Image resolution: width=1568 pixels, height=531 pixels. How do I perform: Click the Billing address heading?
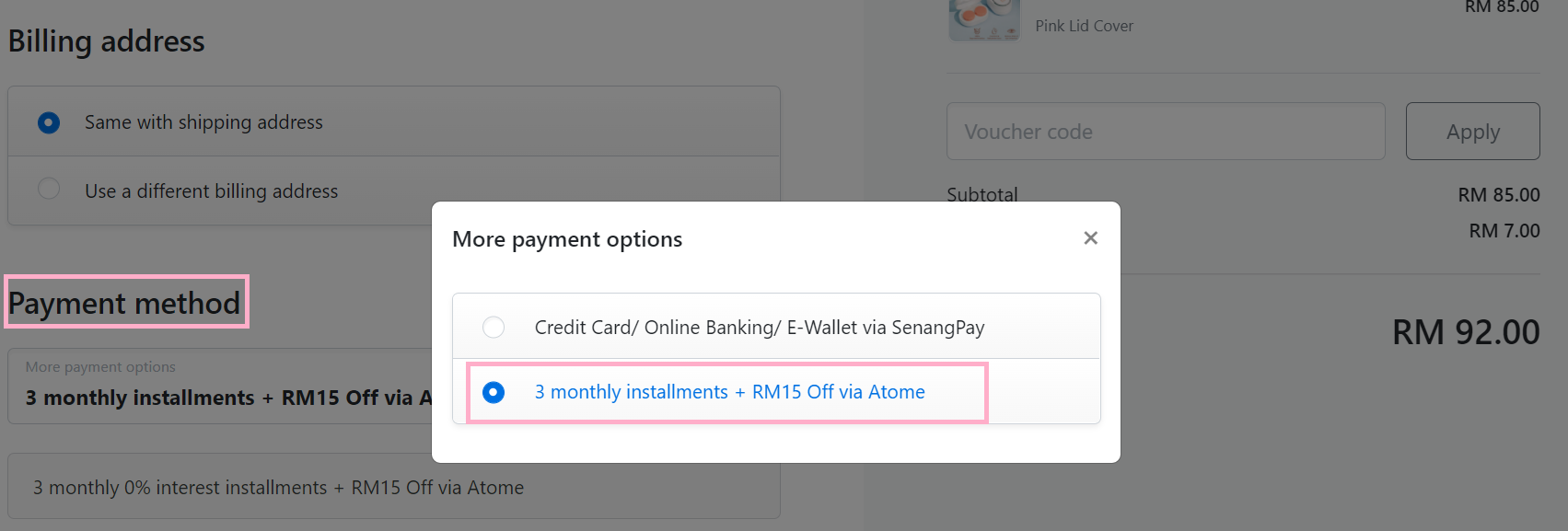pos(107,41)
